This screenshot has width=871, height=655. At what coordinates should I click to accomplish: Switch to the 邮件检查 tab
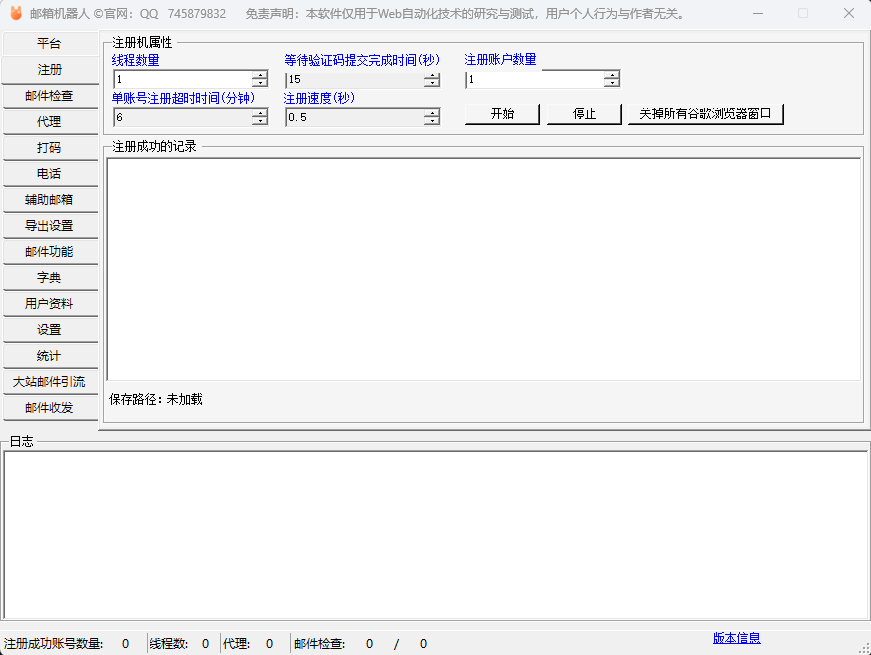(x=49, y=96)
